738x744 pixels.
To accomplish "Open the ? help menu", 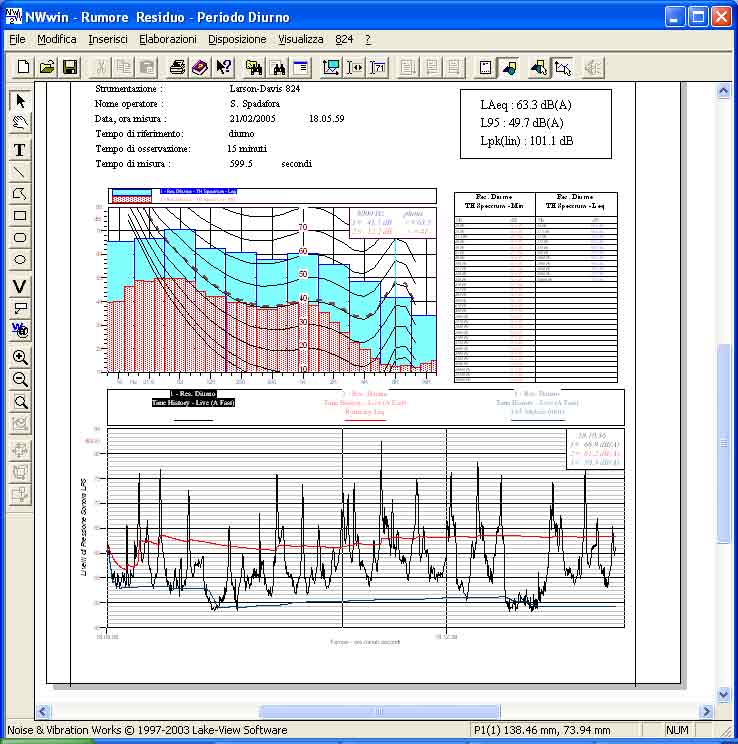I will (x=368, y=39).
